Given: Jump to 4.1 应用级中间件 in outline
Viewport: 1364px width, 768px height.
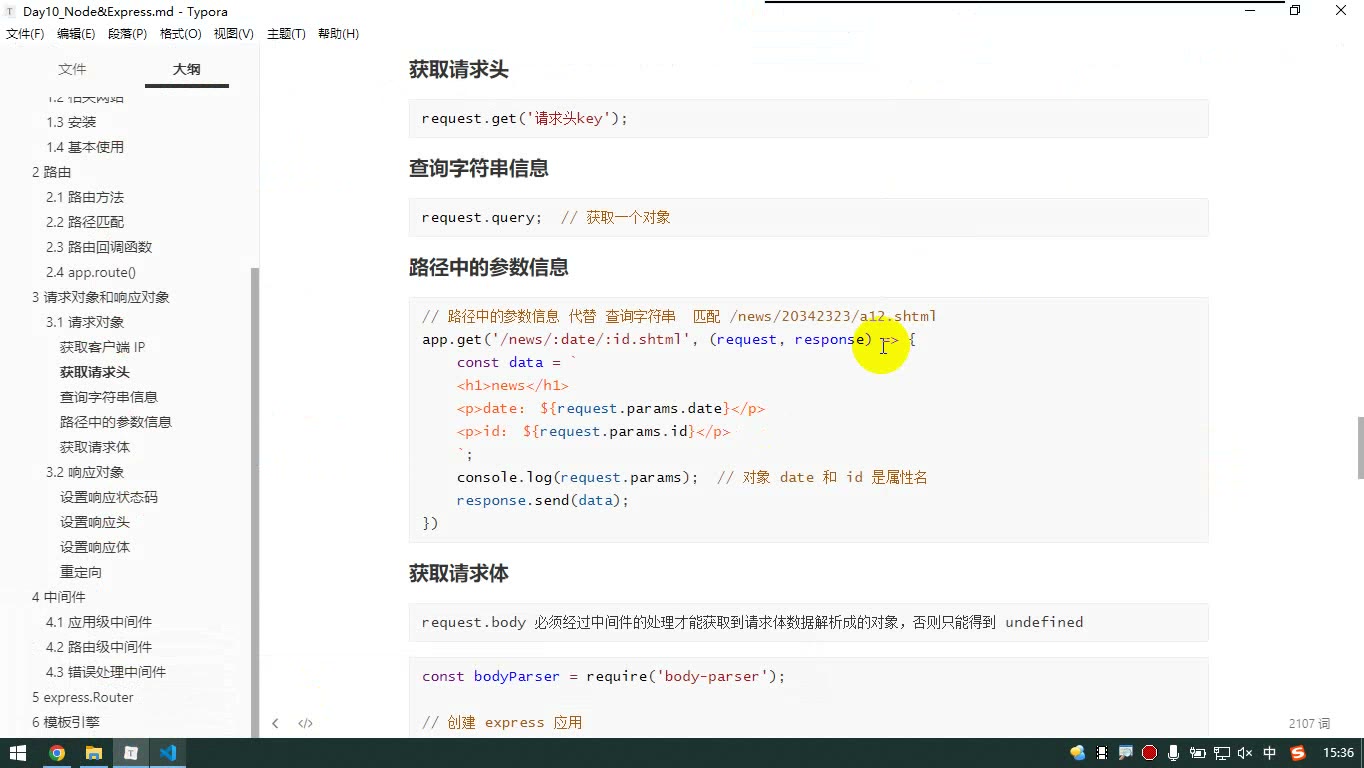Looking at the screenshot, I should [x=99, y=622].
